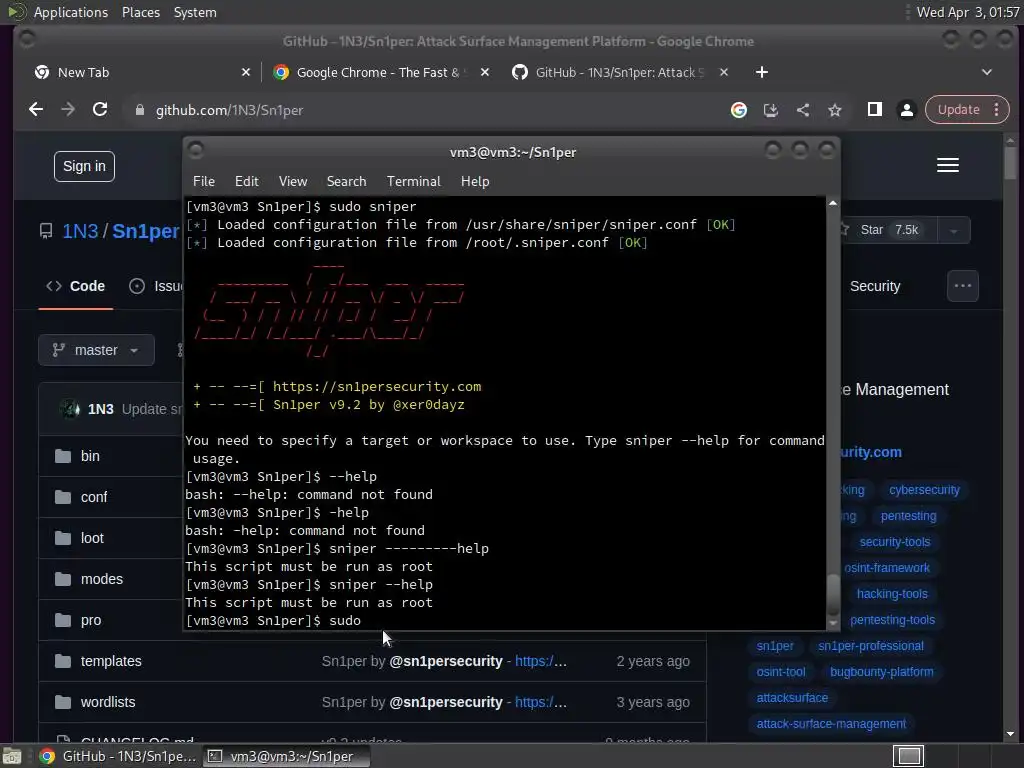
Task: Open GitHub's hamburger menu icon
Action: pos(948,165)
